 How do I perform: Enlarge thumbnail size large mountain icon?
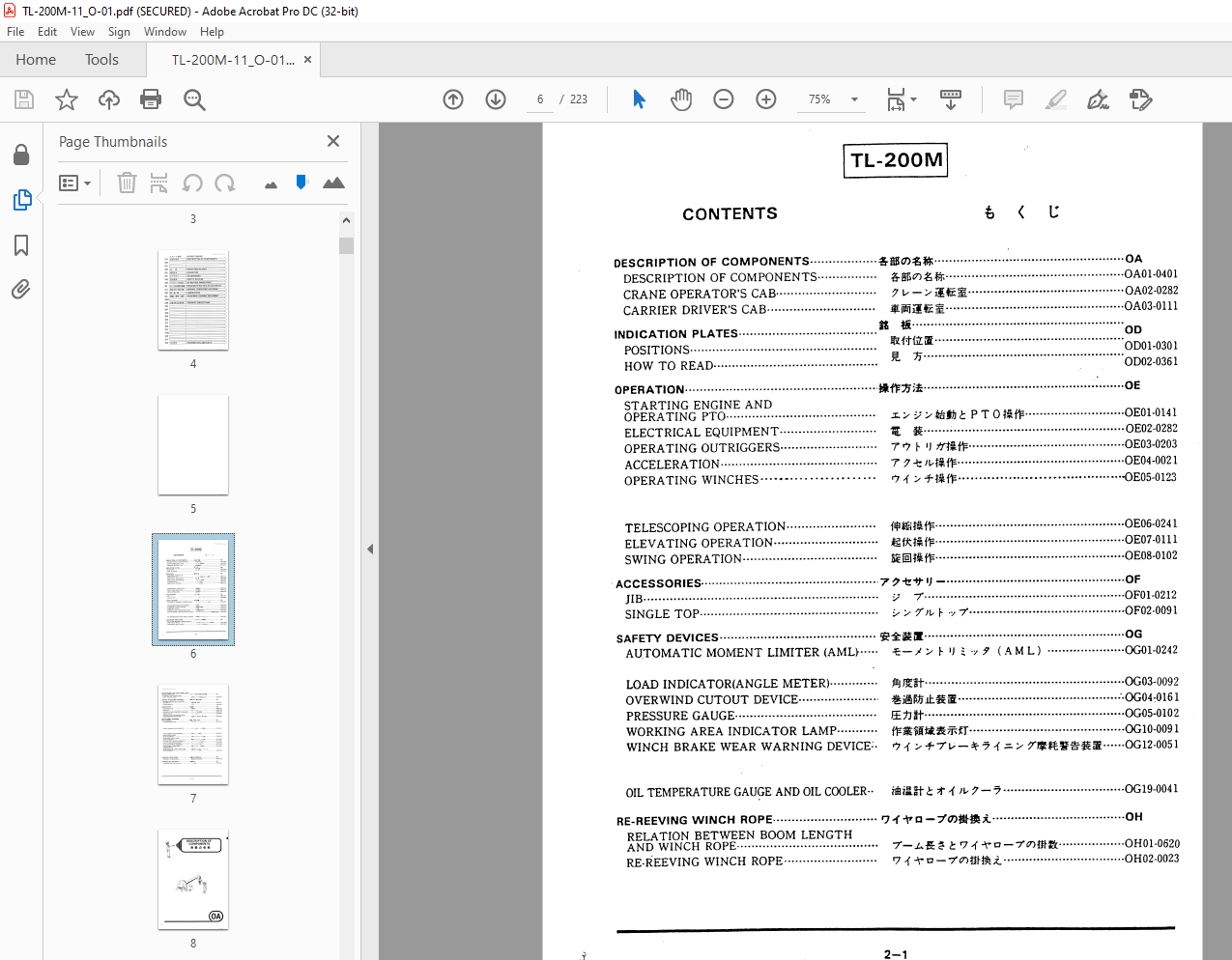click(x=333, y=183)
